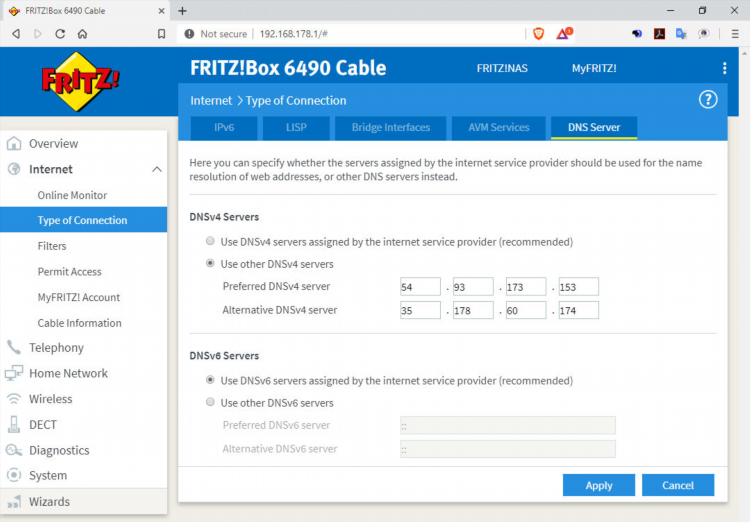This screenshot has height=522, width=750.
Task: Click preferred DNSv4 fourth octet field 153
Action: pyautogui.click(x=578, y=287)
